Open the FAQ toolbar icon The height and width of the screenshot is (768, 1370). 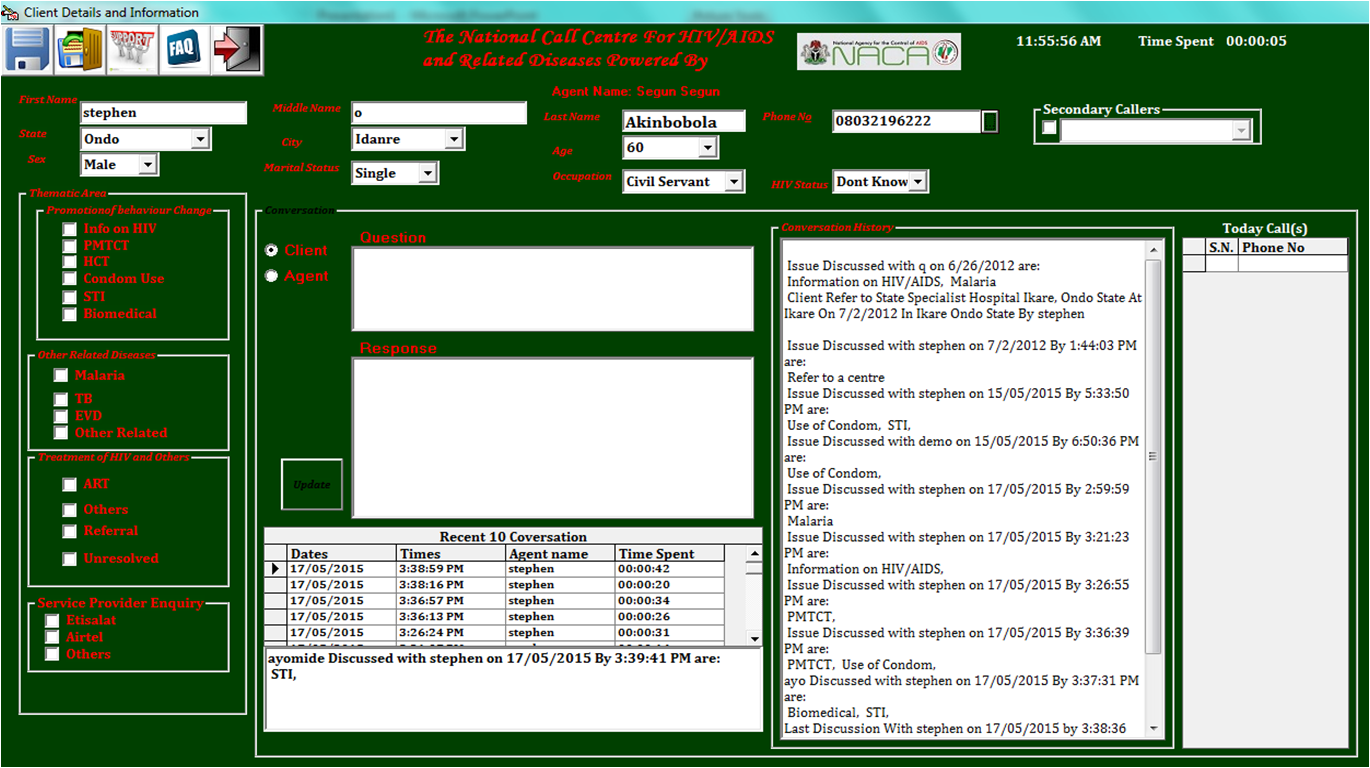(185, 49)
